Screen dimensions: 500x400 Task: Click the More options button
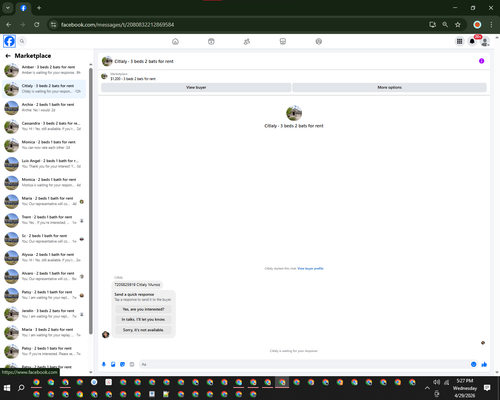(x=389, y=87)
